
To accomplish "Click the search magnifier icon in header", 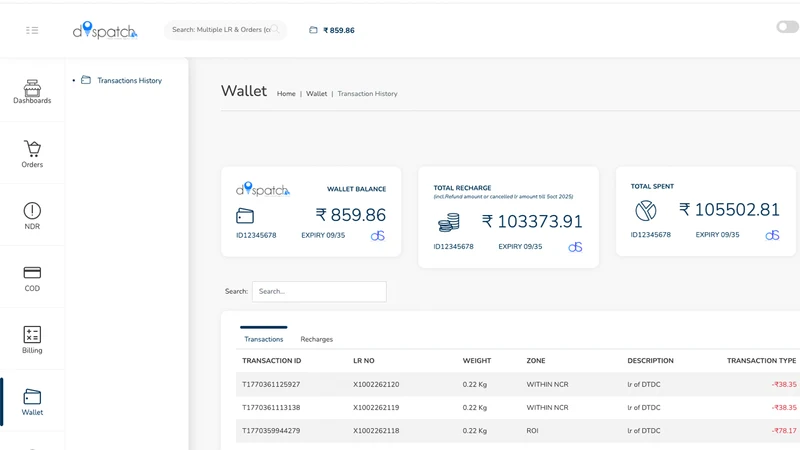I will (275, 29).
